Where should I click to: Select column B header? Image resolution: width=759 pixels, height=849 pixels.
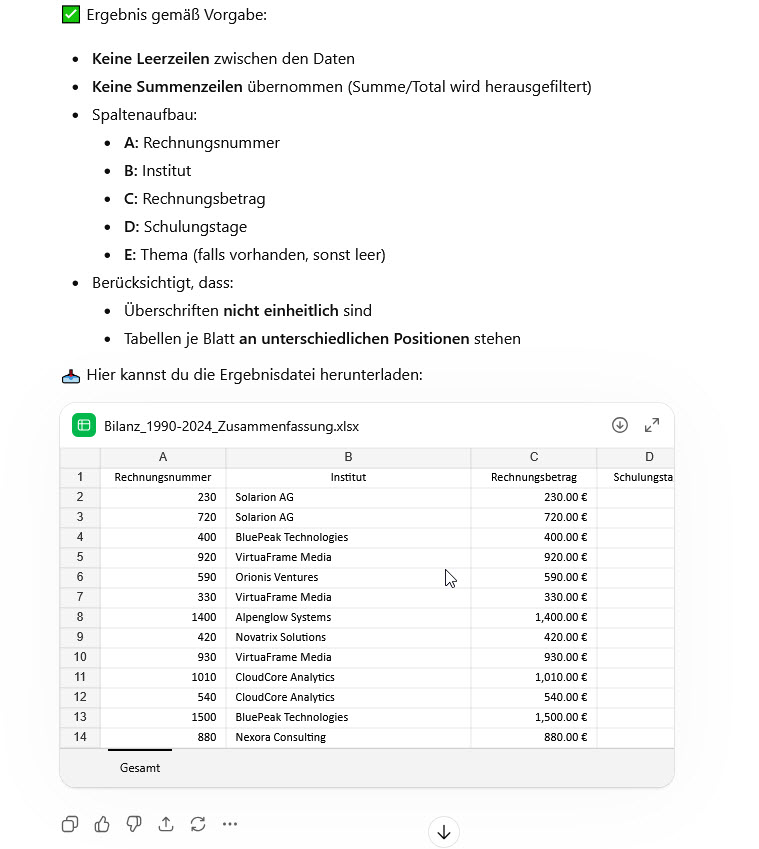348,457
